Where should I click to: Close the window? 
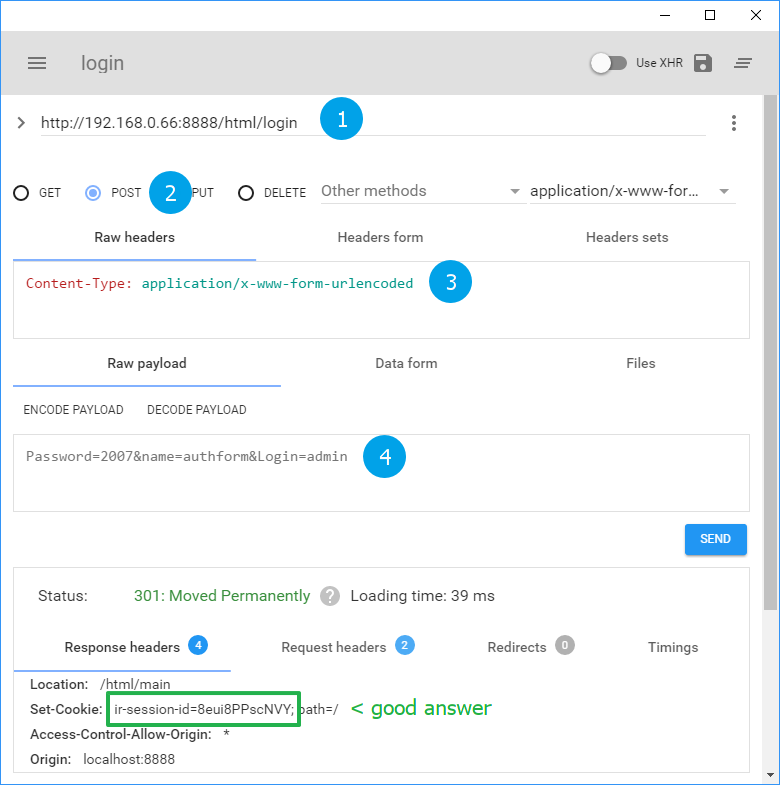click(756, 16)
